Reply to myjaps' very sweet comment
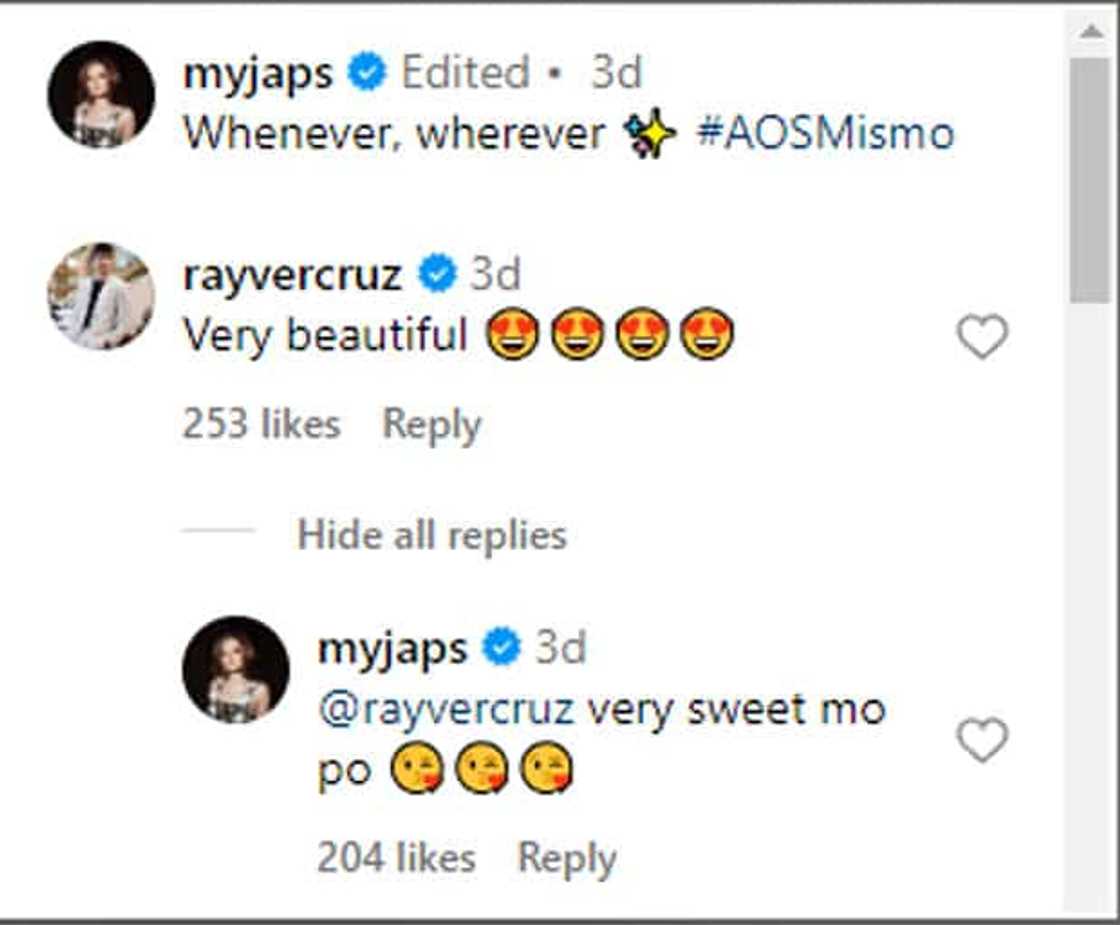 click(x=566, y=858)
